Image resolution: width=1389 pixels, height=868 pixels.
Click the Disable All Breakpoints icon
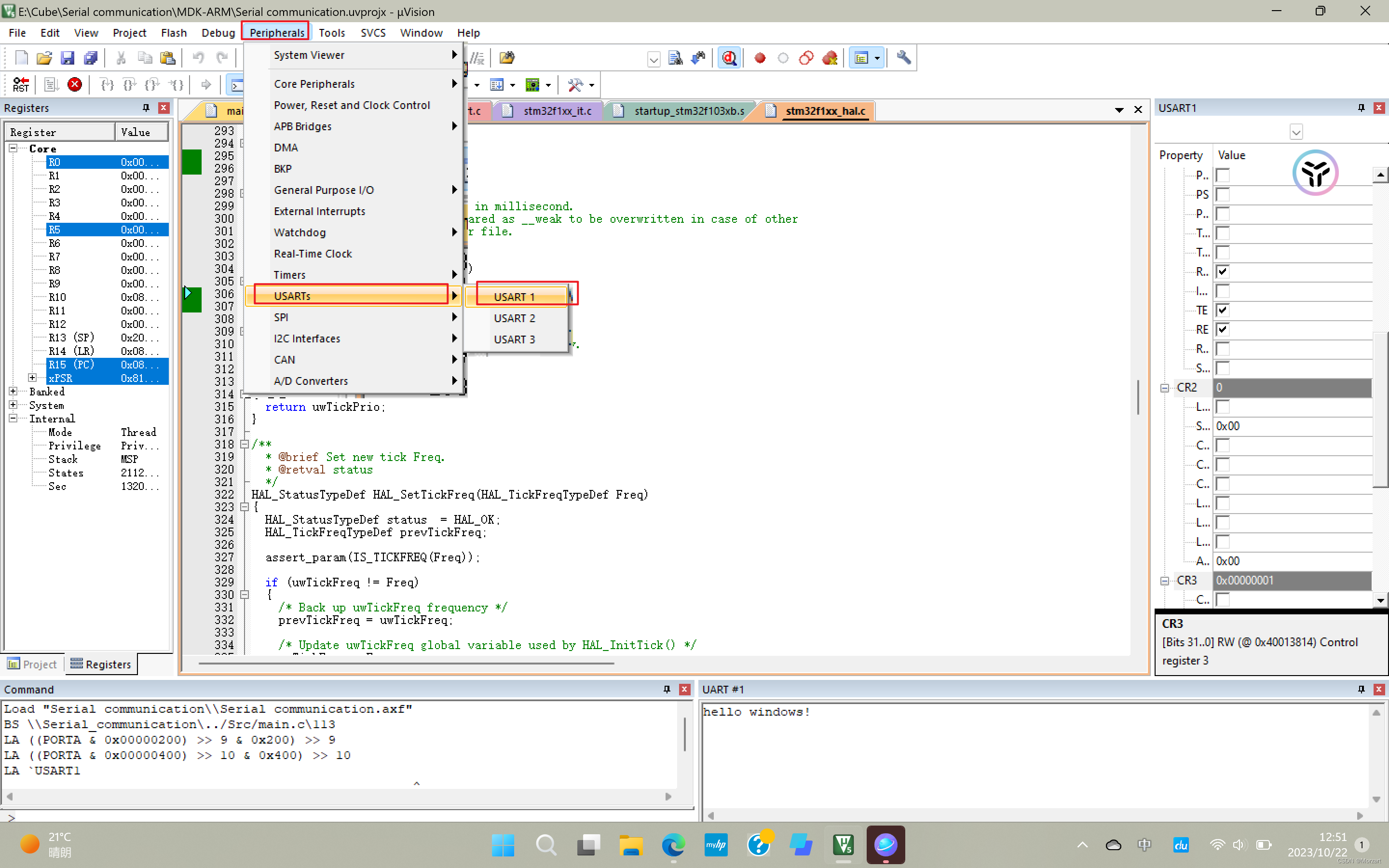tap(806, 57)
